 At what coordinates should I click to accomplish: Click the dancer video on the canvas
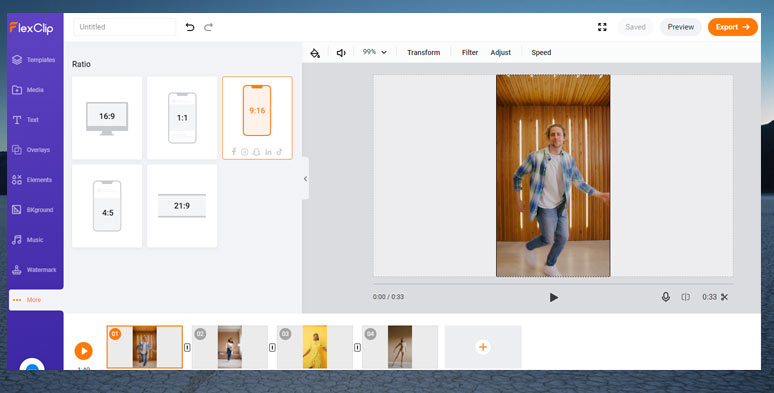coord(553,176)
